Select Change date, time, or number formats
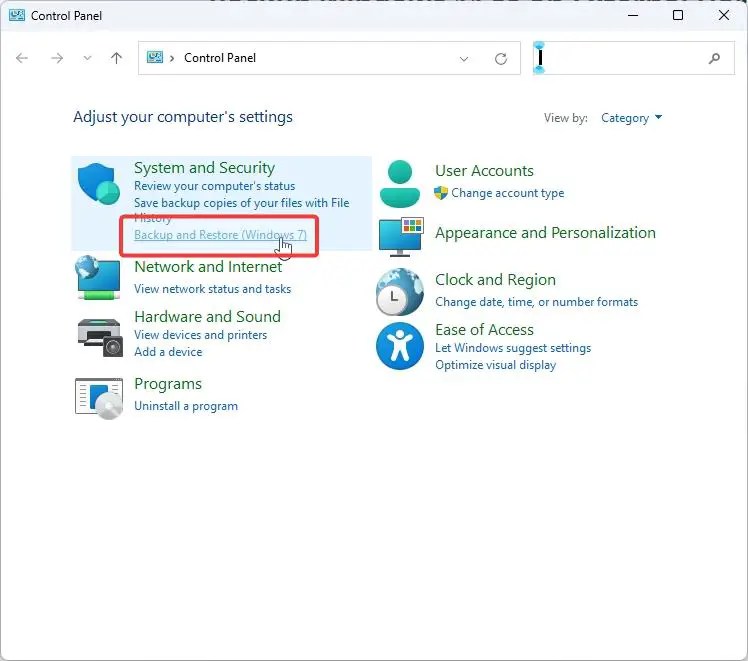Image resolution: width=748 pixels, height=661 pixels. click(536, 302)
